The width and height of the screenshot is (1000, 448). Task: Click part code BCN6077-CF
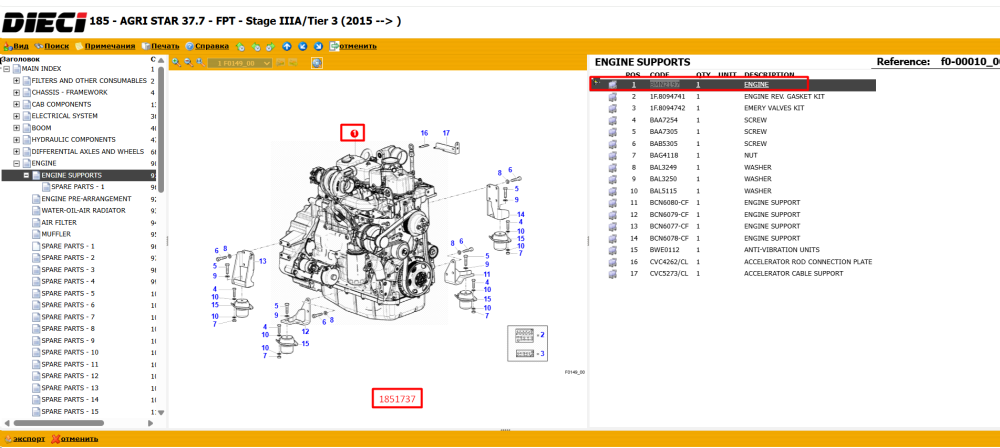(x=669, y=226)
